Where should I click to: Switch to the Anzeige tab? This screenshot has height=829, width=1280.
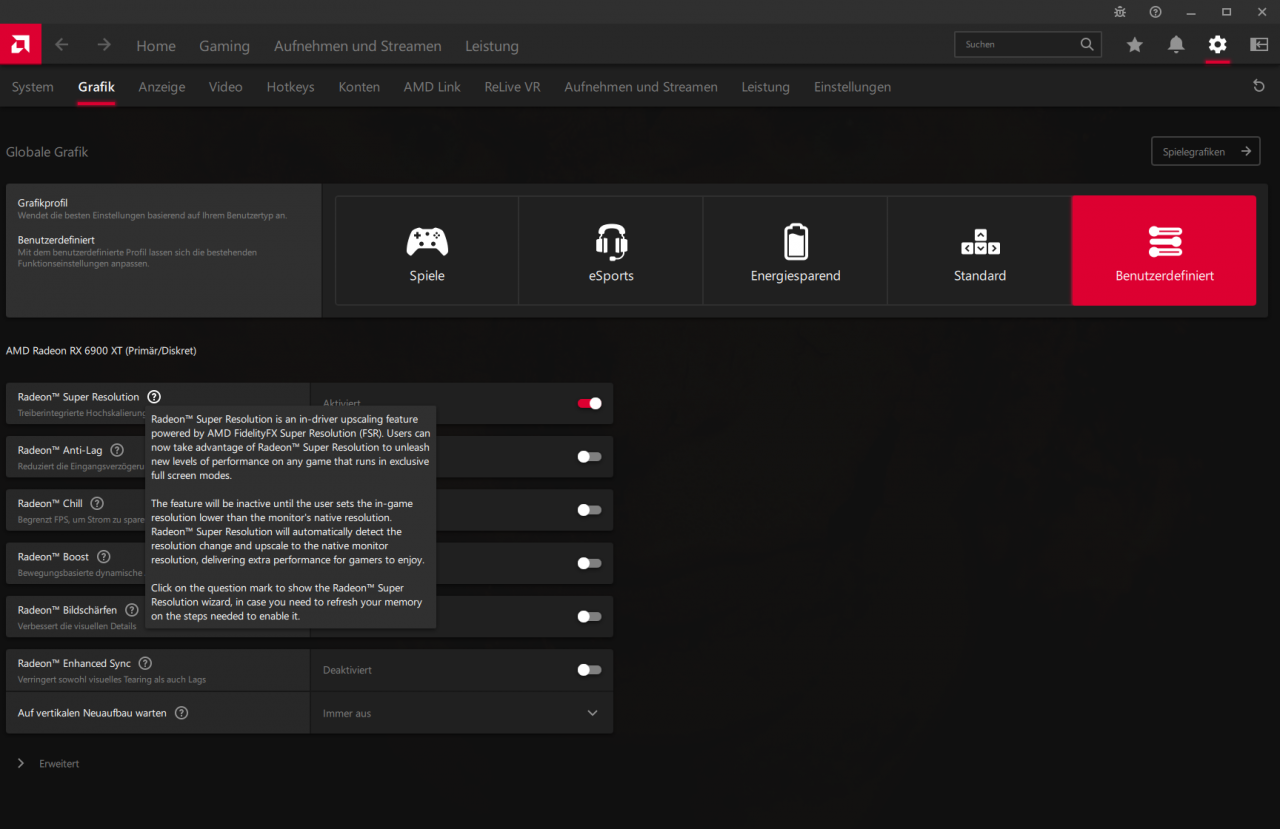click(x=162, y=87)
